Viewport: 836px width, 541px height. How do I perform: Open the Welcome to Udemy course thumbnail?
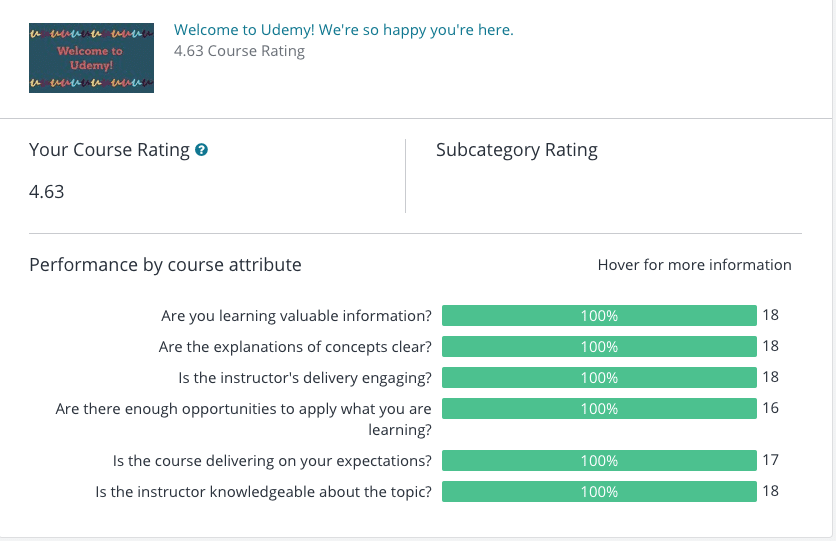(91, 58)
